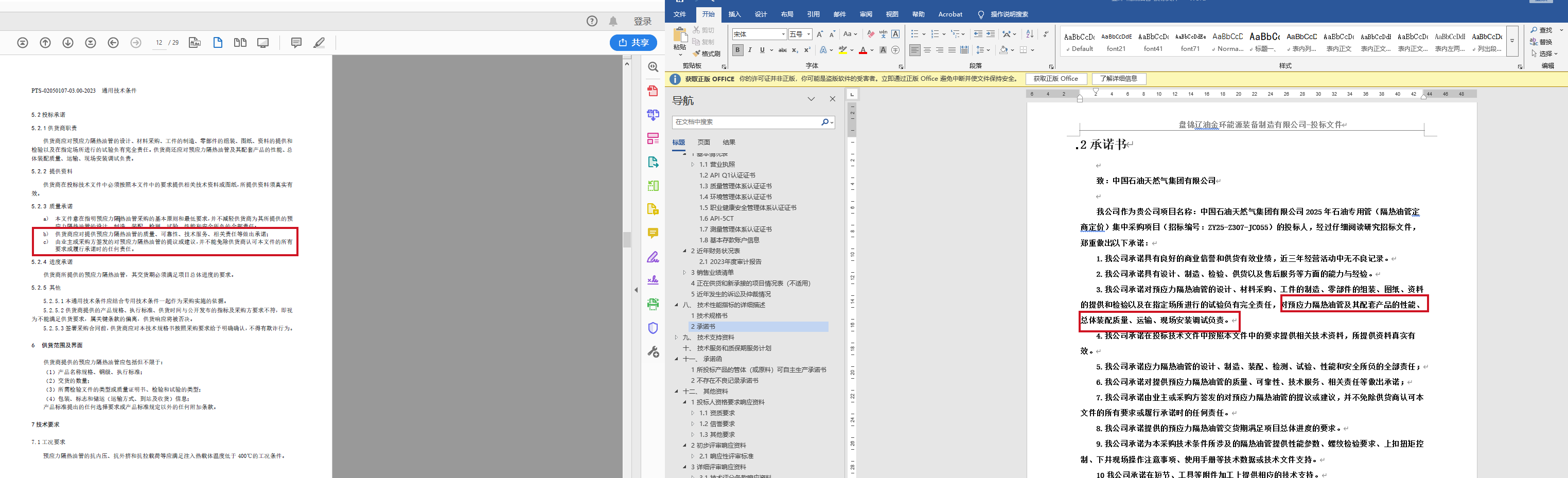
Task: Go back to previous view in PDF viewer
Action: pyautogui.click(x=113, y=43)
